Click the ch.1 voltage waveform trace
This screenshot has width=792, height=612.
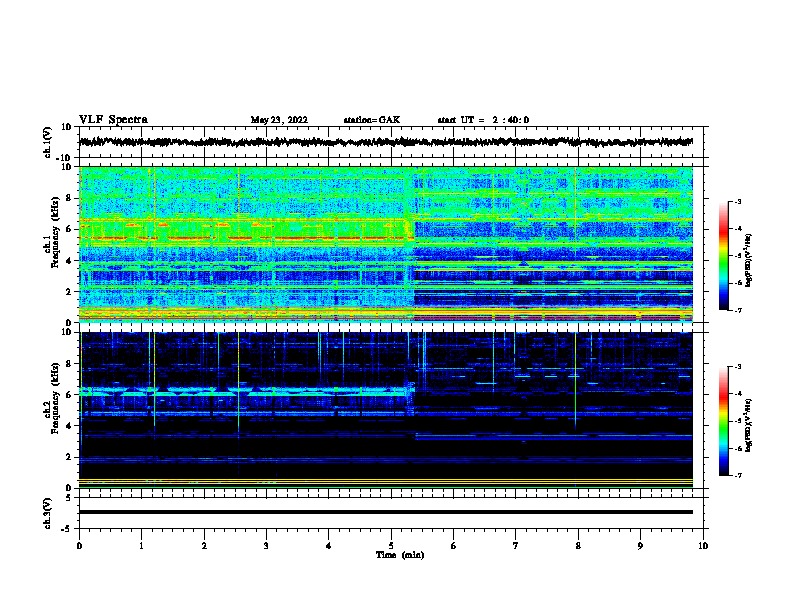click(385, 142)
